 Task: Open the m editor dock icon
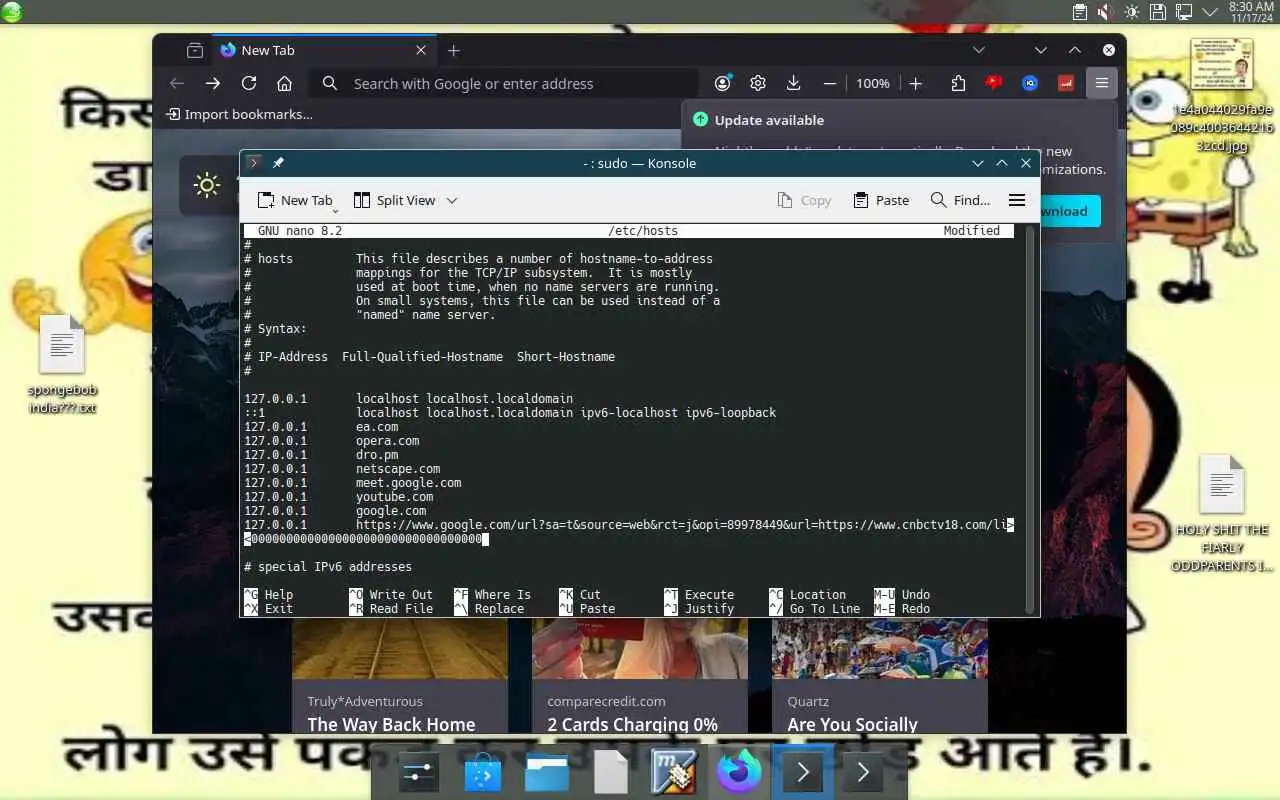click(674, 772)
